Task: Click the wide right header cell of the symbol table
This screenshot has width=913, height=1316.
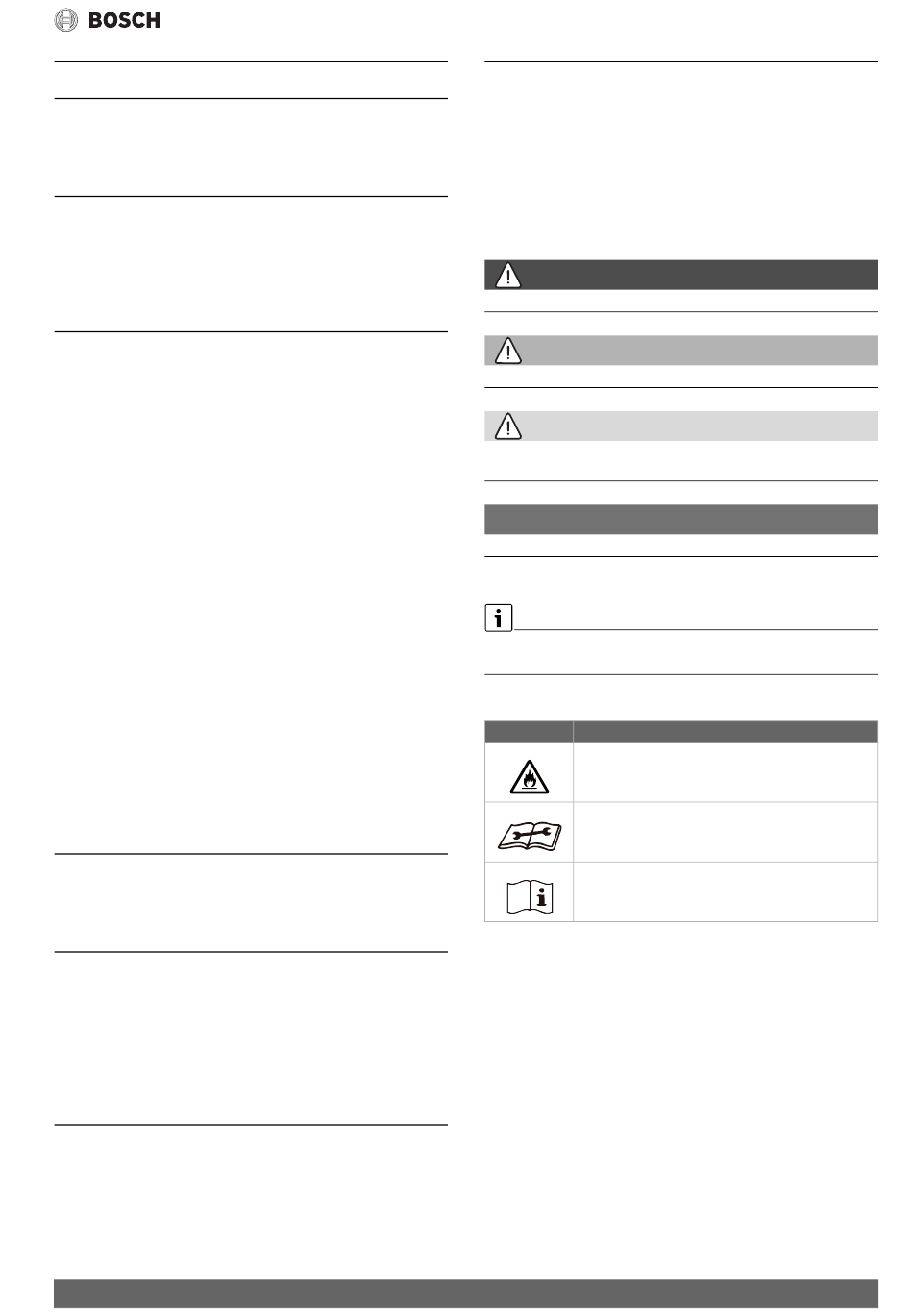Action: click(x=726, y=731)
